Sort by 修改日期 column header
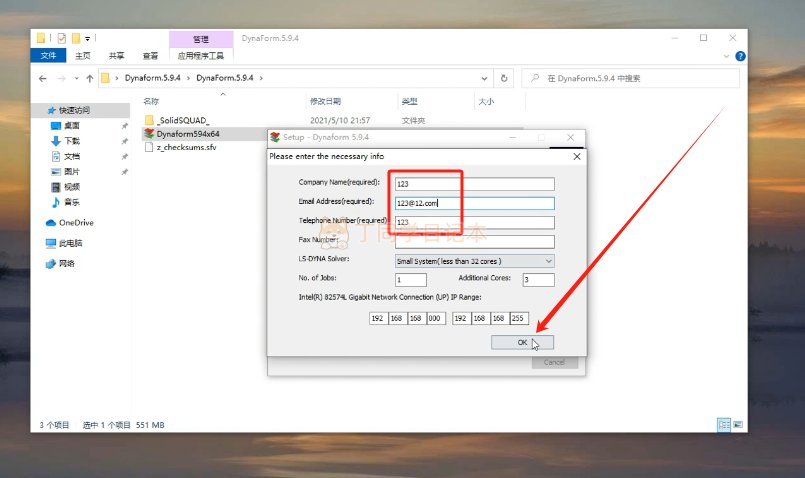 click(325, 102)
